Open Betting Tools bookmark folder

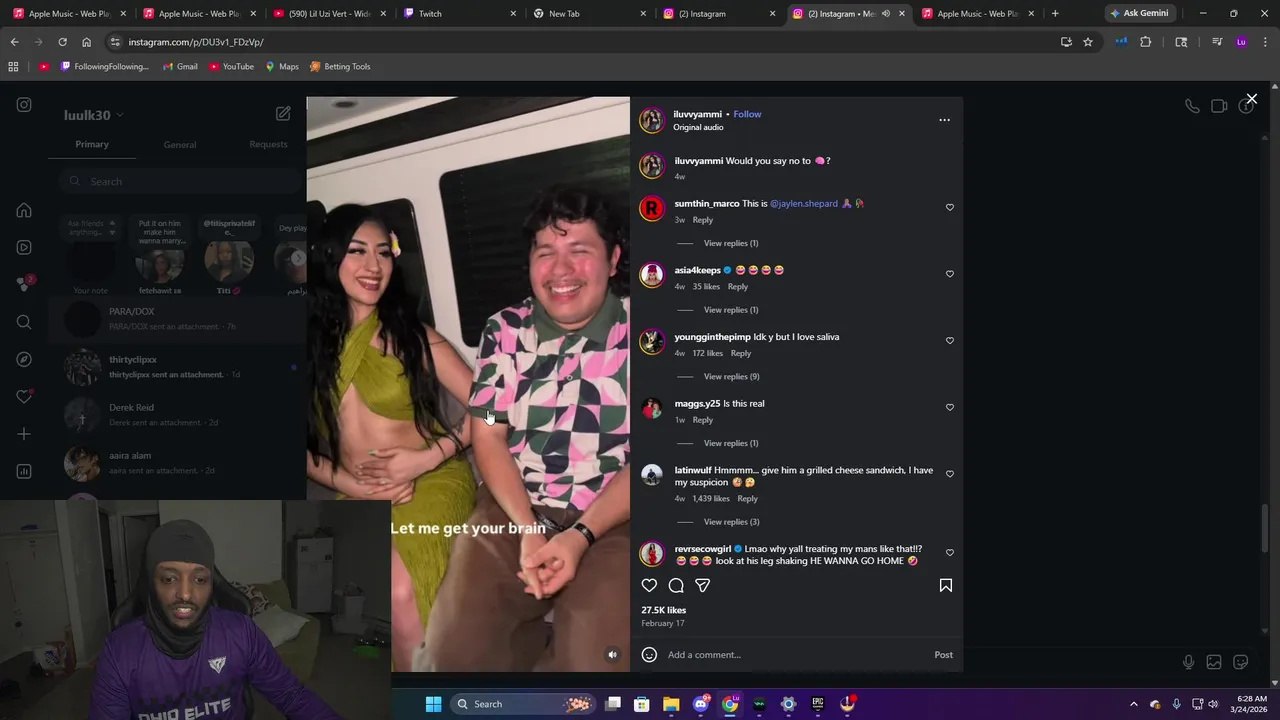coord(340,67)
